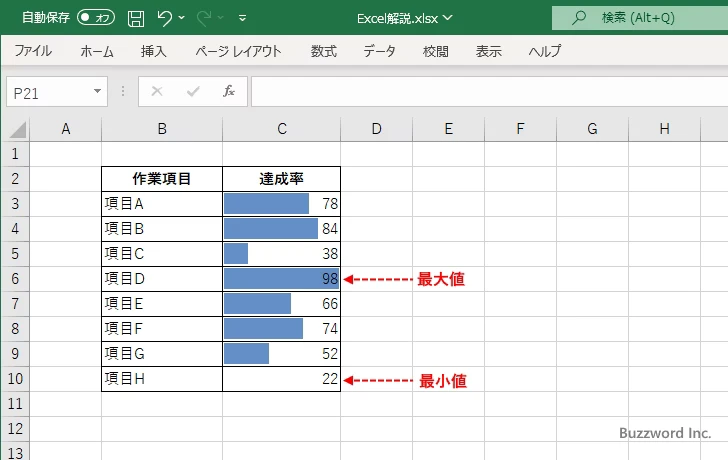Click the greyed-out Redo arrow icon
This screenshot has width=728, height=460.
click(203, 18)
